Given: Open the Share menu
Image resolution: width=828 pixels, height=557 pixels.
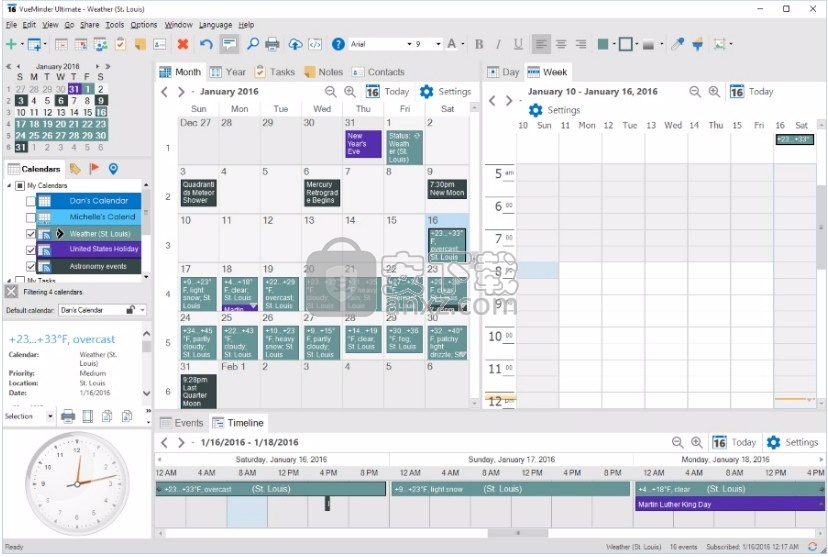Looking at the screenshot, I should point(89,25).
